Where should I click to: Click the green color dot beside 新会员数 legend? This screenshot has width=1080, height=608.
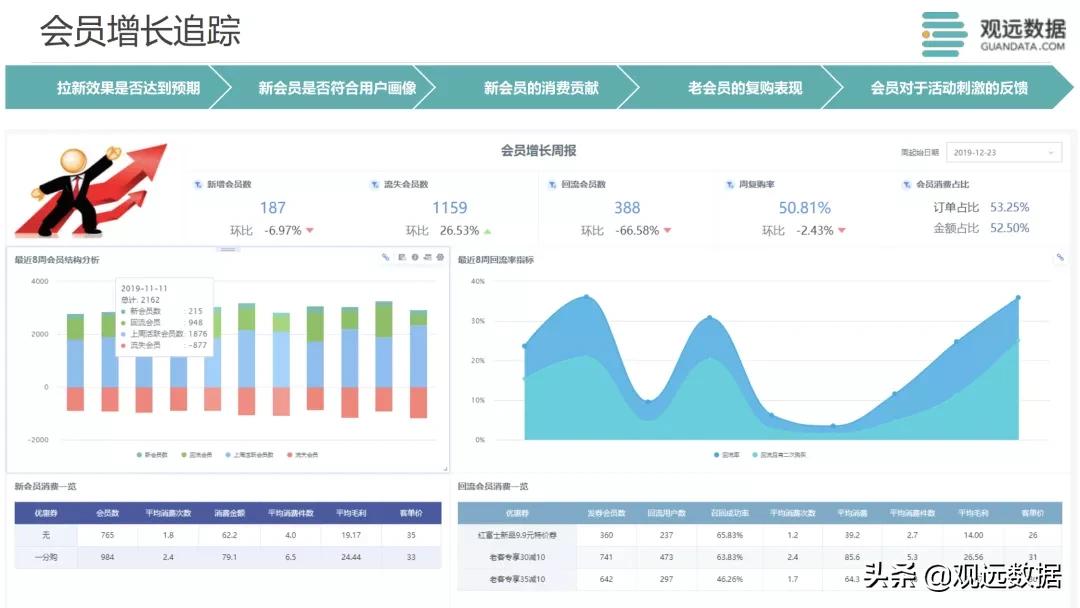pyautogui.click(x=138, y=453)
